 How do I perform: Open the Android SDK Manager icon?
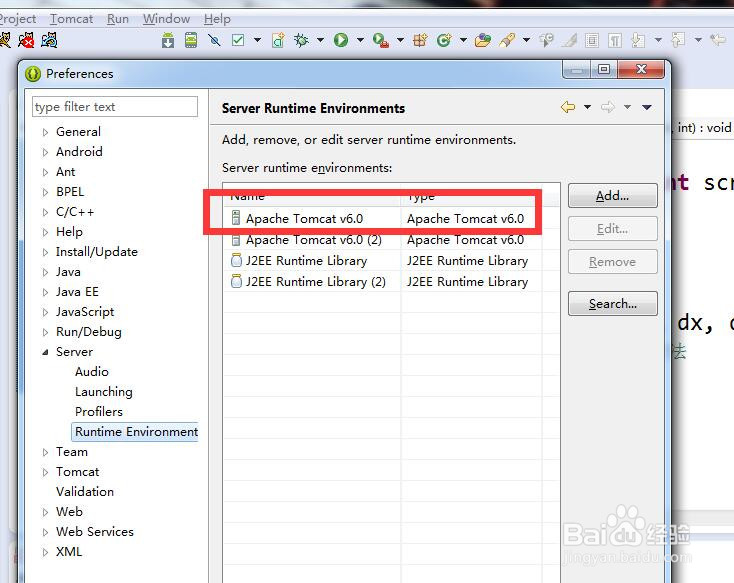click(168, 40)
